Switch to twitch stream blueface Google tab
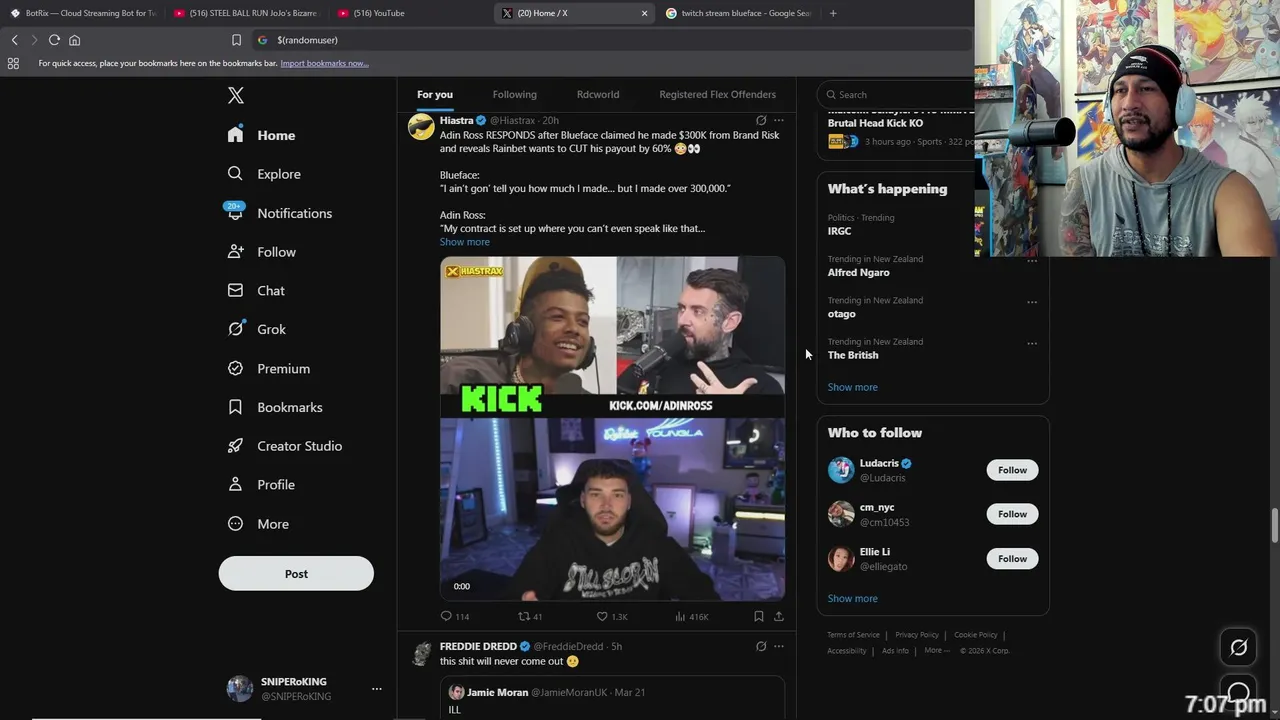Viewport: 1280px width, 720px height. click(738, 13)
